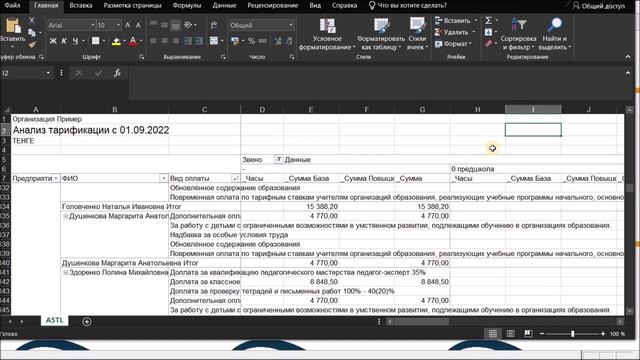Toggle middle vertical alignment

164,24
